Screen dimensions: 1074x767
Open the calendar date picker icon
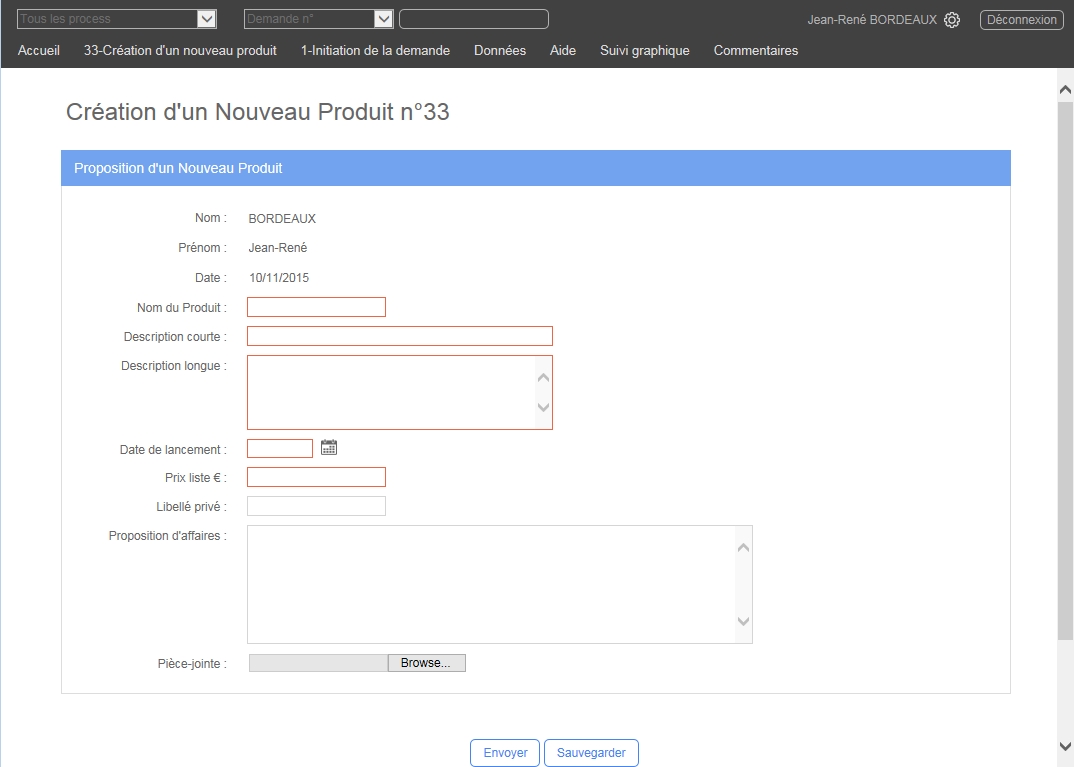click(x=329, y=448)
